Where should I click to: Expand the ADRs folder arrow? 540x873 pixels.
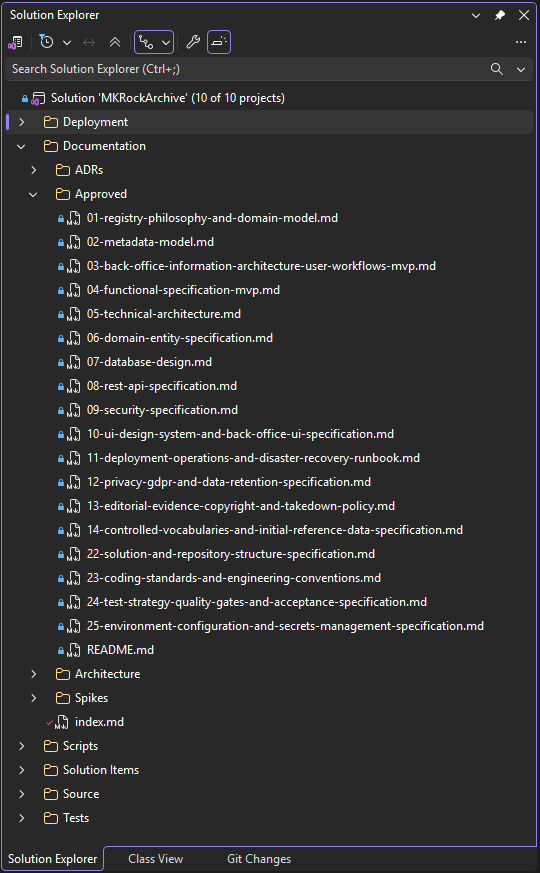[34, 170]
